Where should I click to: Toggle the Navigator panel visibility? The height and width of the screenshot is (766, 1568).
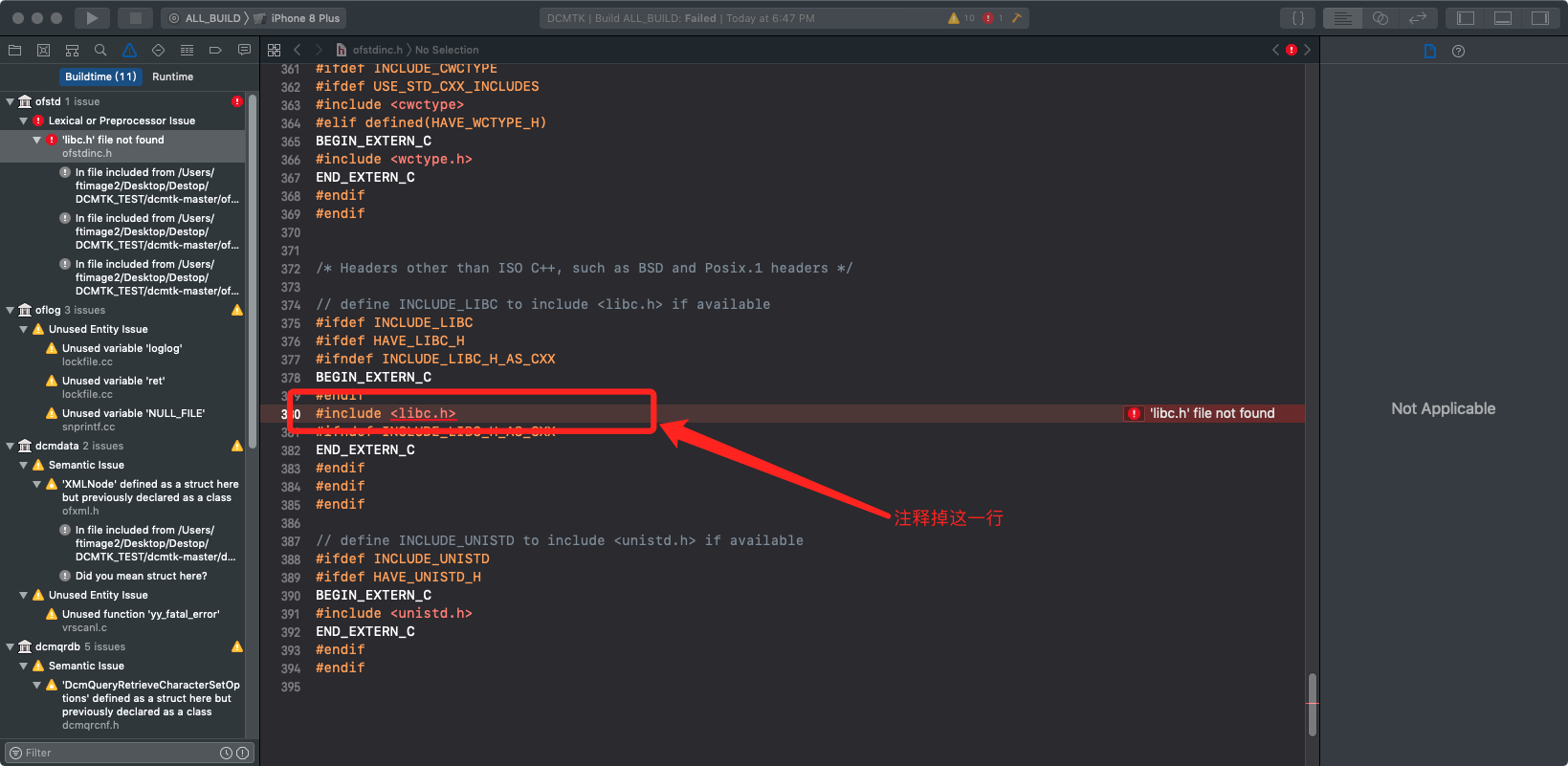[1466, 17]
